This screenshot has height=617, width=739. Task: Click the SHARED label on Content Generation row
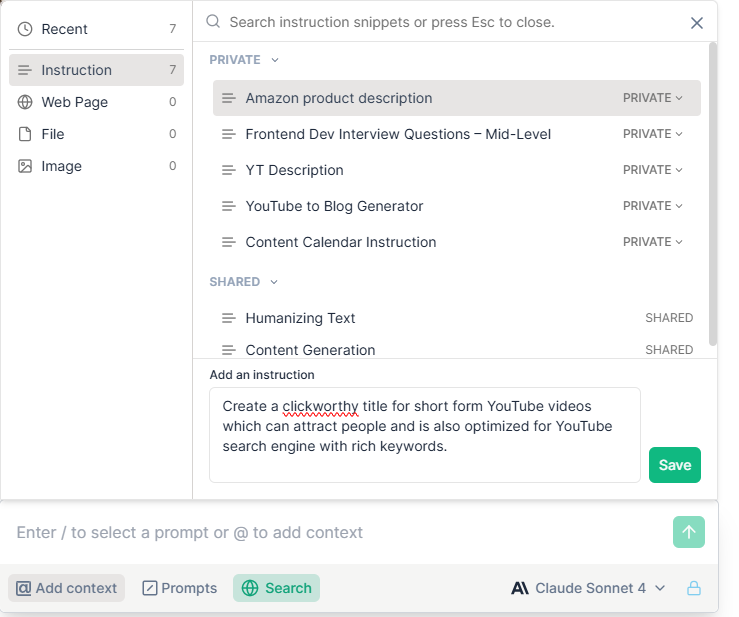click(x=669, y=350)
